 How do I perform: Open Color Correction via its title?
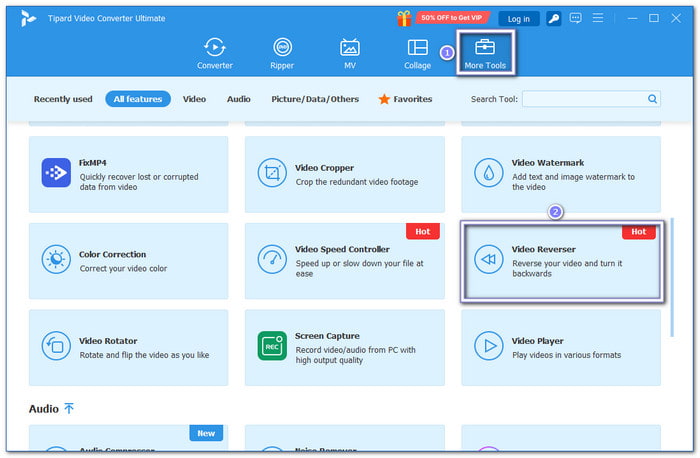(112, 254)
